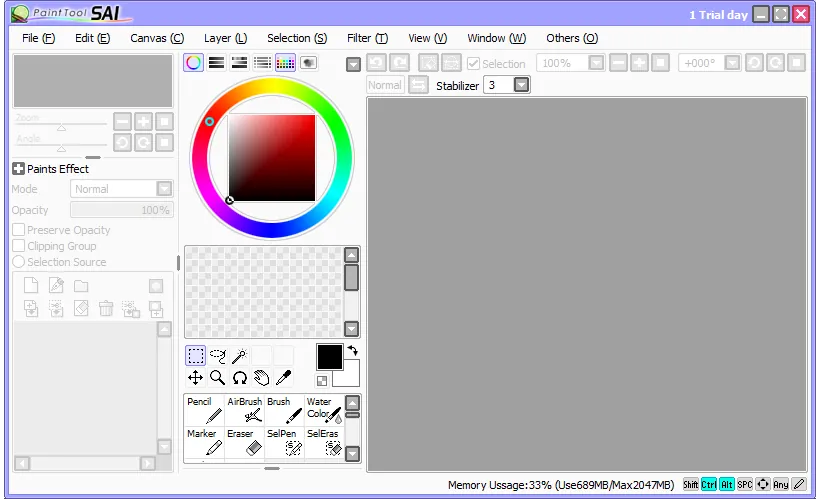
Task: Open the Window menu
Action: point(497,38)
